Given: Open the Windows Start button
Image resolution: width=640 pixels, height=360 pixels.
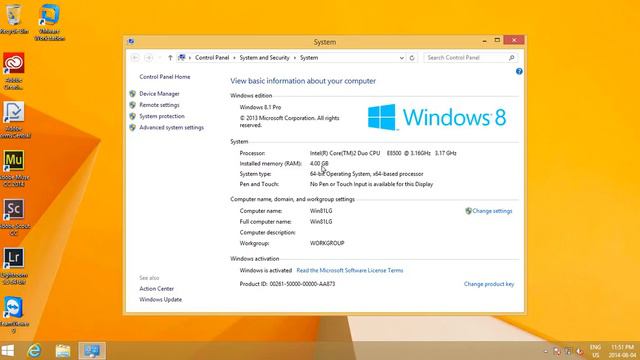Looking at the screenshot, I should 8,351.
